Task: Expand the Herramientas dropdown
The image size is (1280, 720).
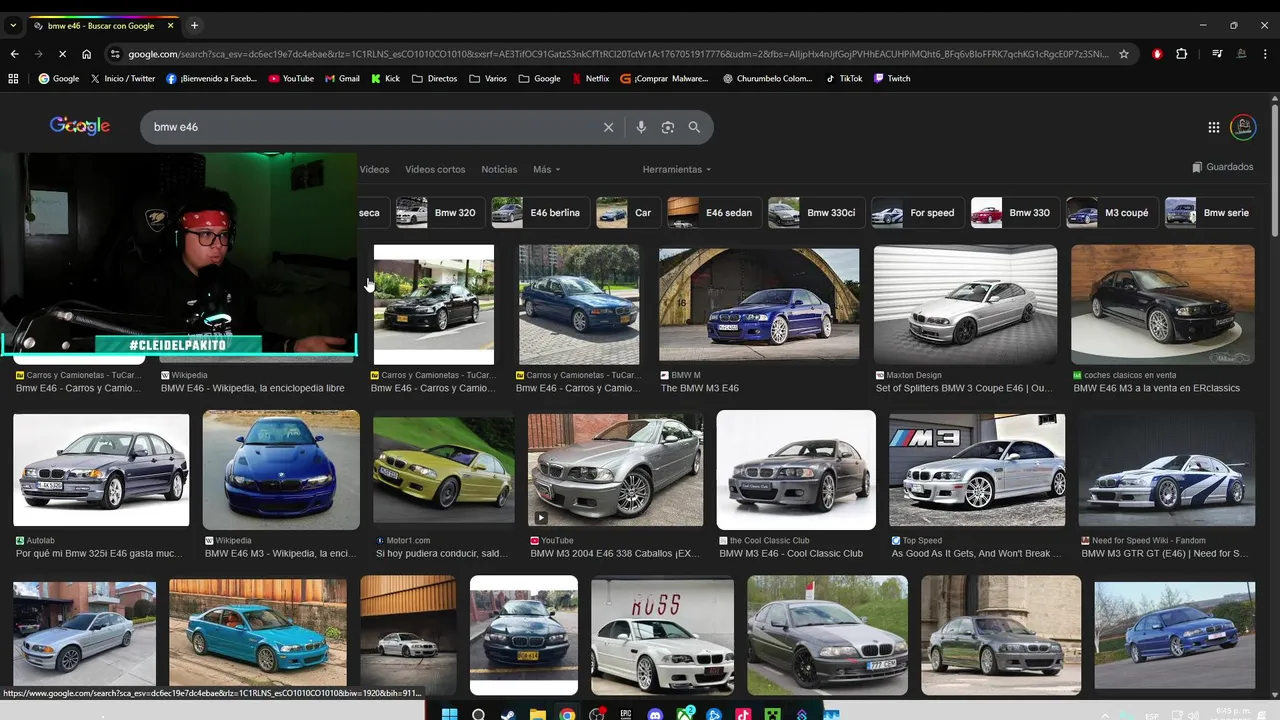Action: (x=677, y=169)
